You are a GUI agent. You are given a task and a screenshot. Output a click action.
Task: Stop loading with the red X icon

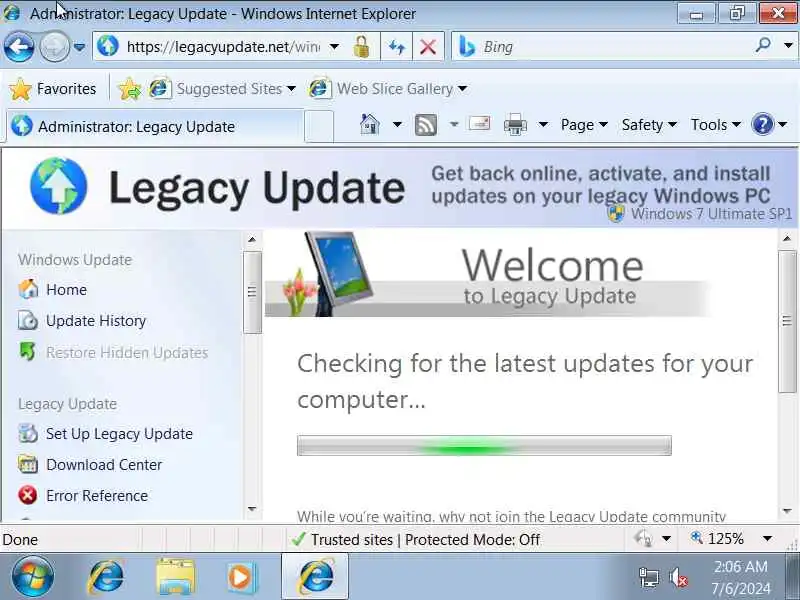pos(428,47)
